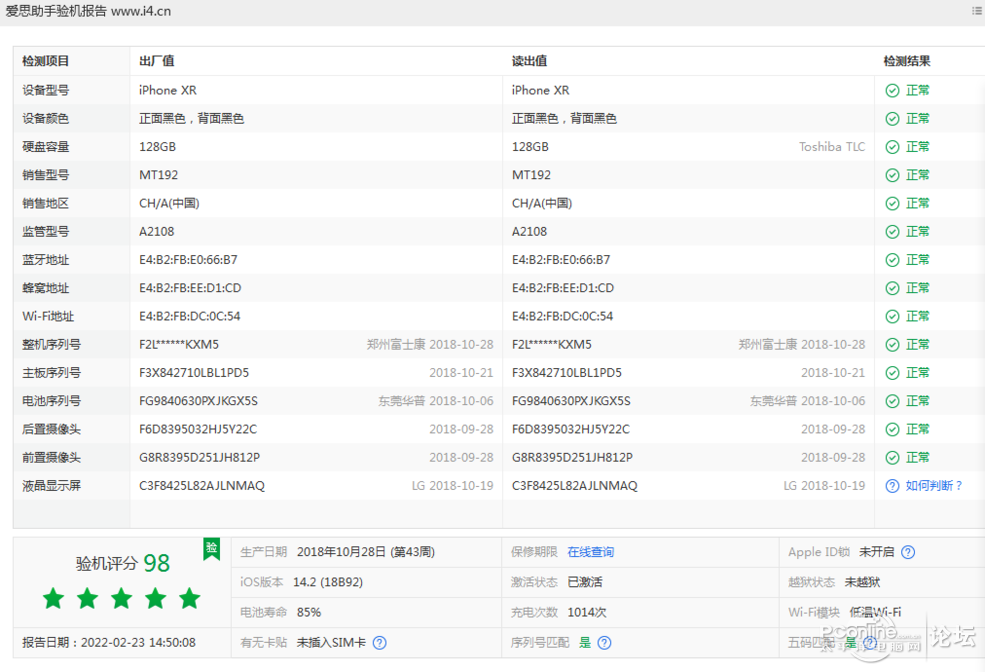
Task: Click the green check icon in 蜂窝地址 row
Action: click(x=892, y=288)
